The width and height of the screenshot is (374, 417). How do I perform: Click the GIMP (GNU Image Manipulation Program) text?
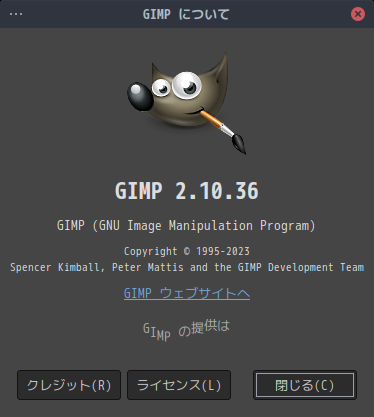(186, 226)
